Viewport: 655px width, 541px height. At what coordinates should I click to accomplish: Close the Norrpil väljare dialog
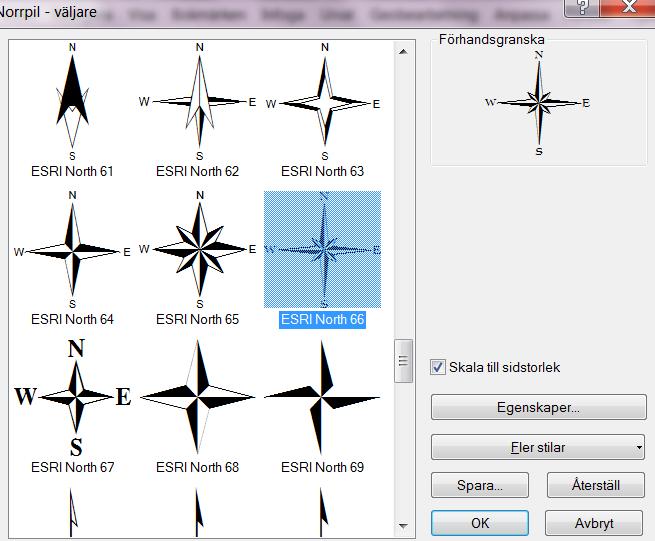point(628,8)
